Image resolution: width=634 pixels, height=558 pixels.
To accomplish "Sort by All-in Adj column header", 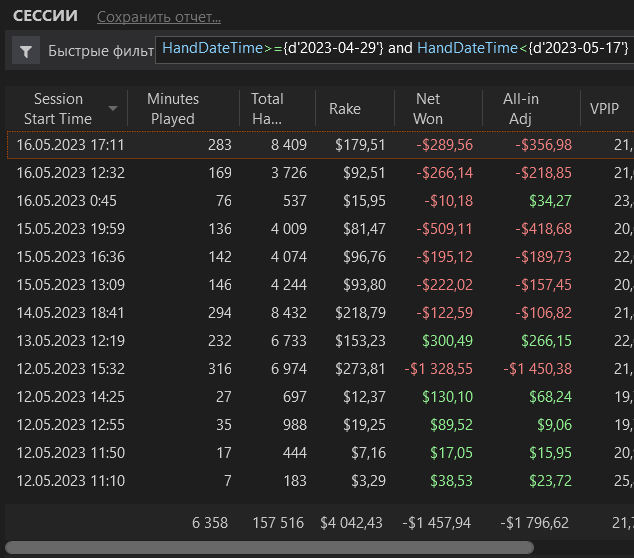I will pos(521,108).
